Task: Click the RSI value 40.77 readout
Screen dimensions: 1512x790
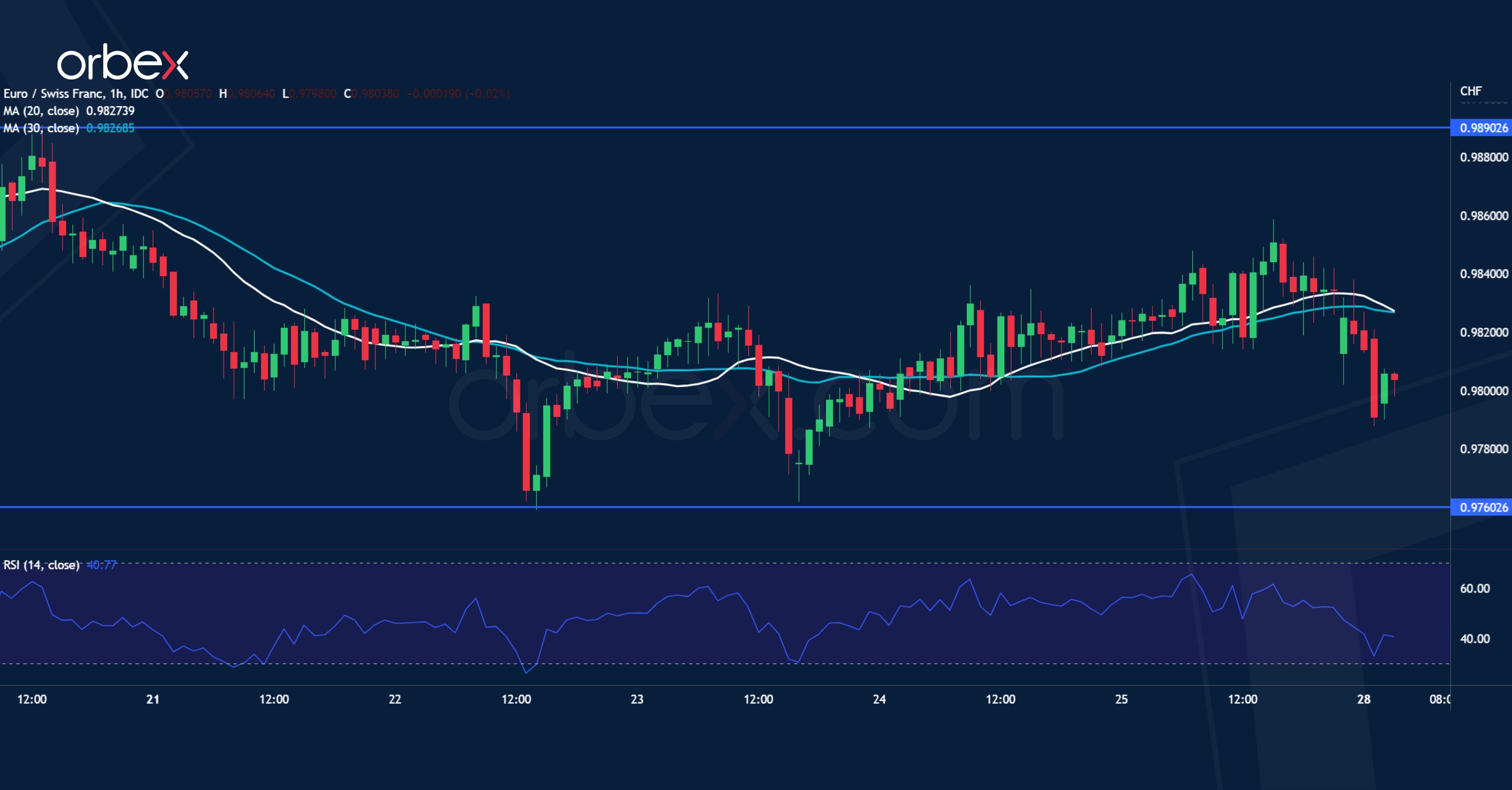Action: coord(102,564)
